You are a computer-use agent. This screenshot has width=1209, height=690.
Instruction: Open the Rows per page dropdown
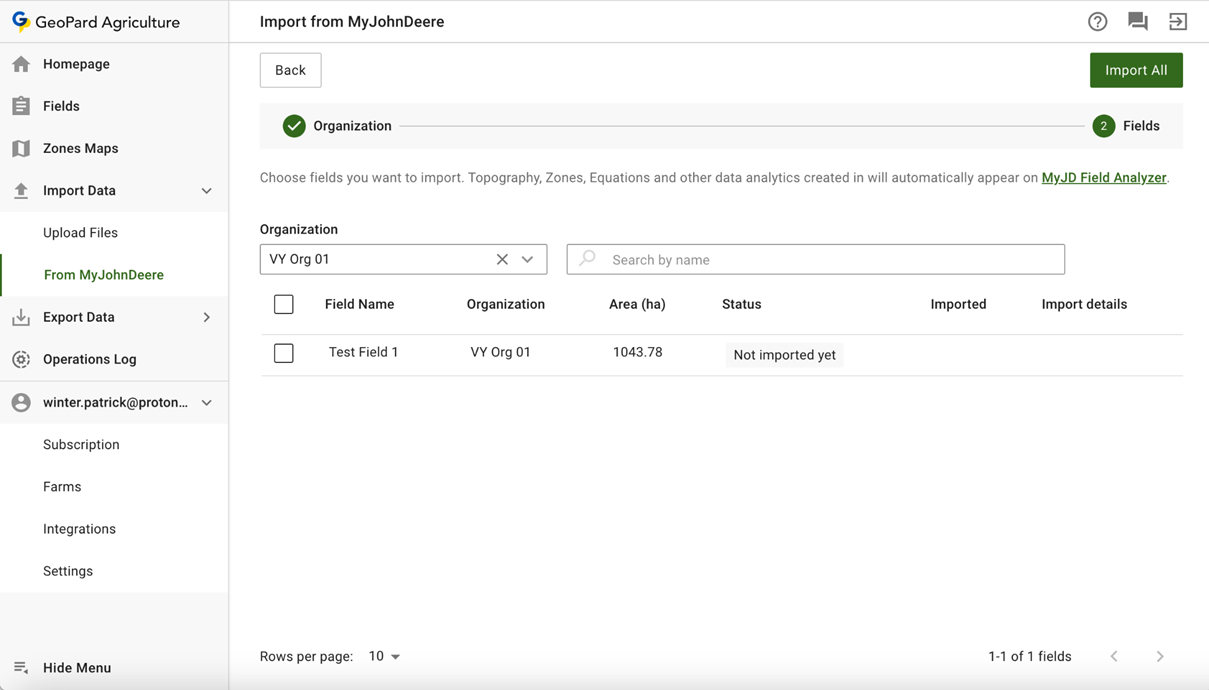point(384,656)
